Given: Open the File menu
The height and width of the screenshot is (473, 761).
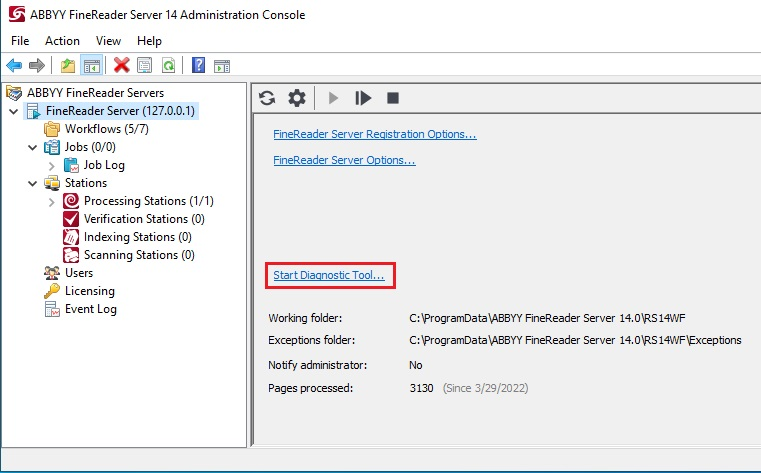Looking at the screenshot, I should 20,41.
